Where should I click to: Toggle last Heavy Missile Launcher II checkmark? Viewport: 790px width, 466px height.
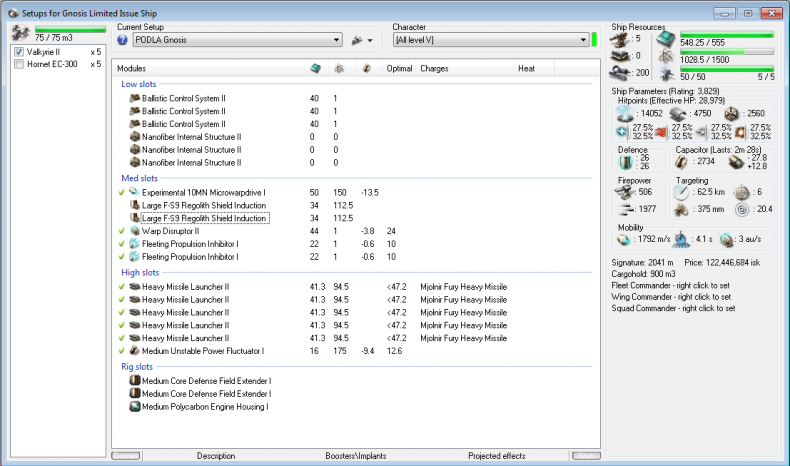tap(122, 338)
